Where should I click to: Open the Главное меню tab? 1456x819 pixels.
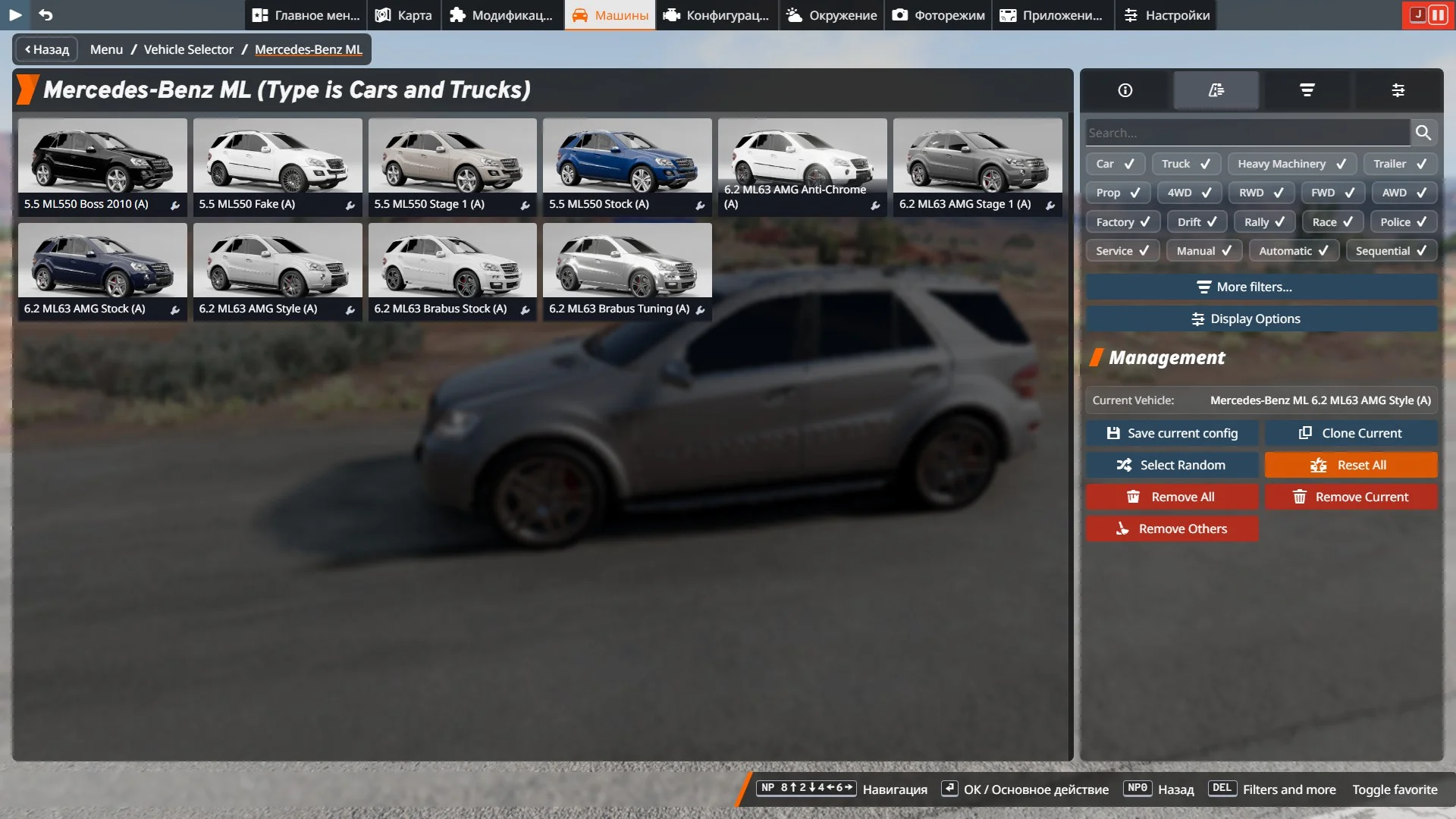[x=306, y=15]
